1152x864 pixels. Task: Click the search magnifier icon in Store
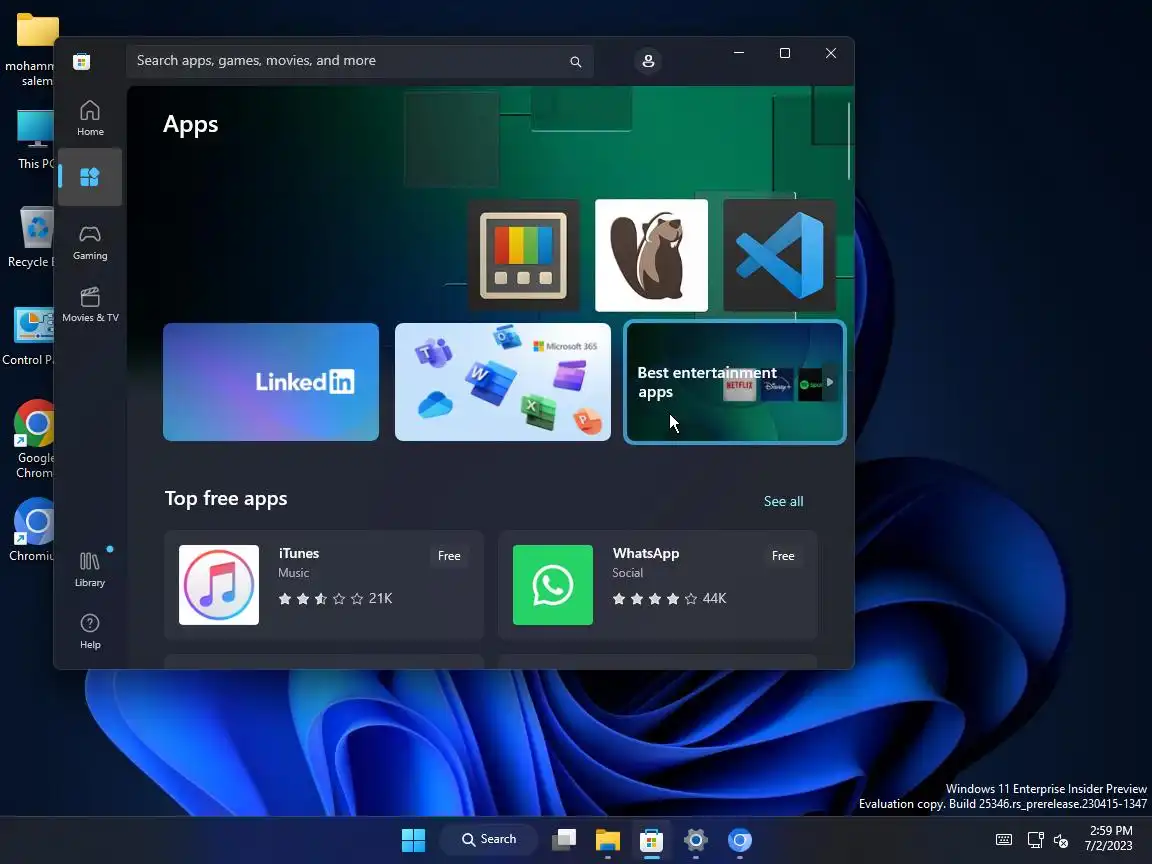pyautogui.click(x=575, y=62)
